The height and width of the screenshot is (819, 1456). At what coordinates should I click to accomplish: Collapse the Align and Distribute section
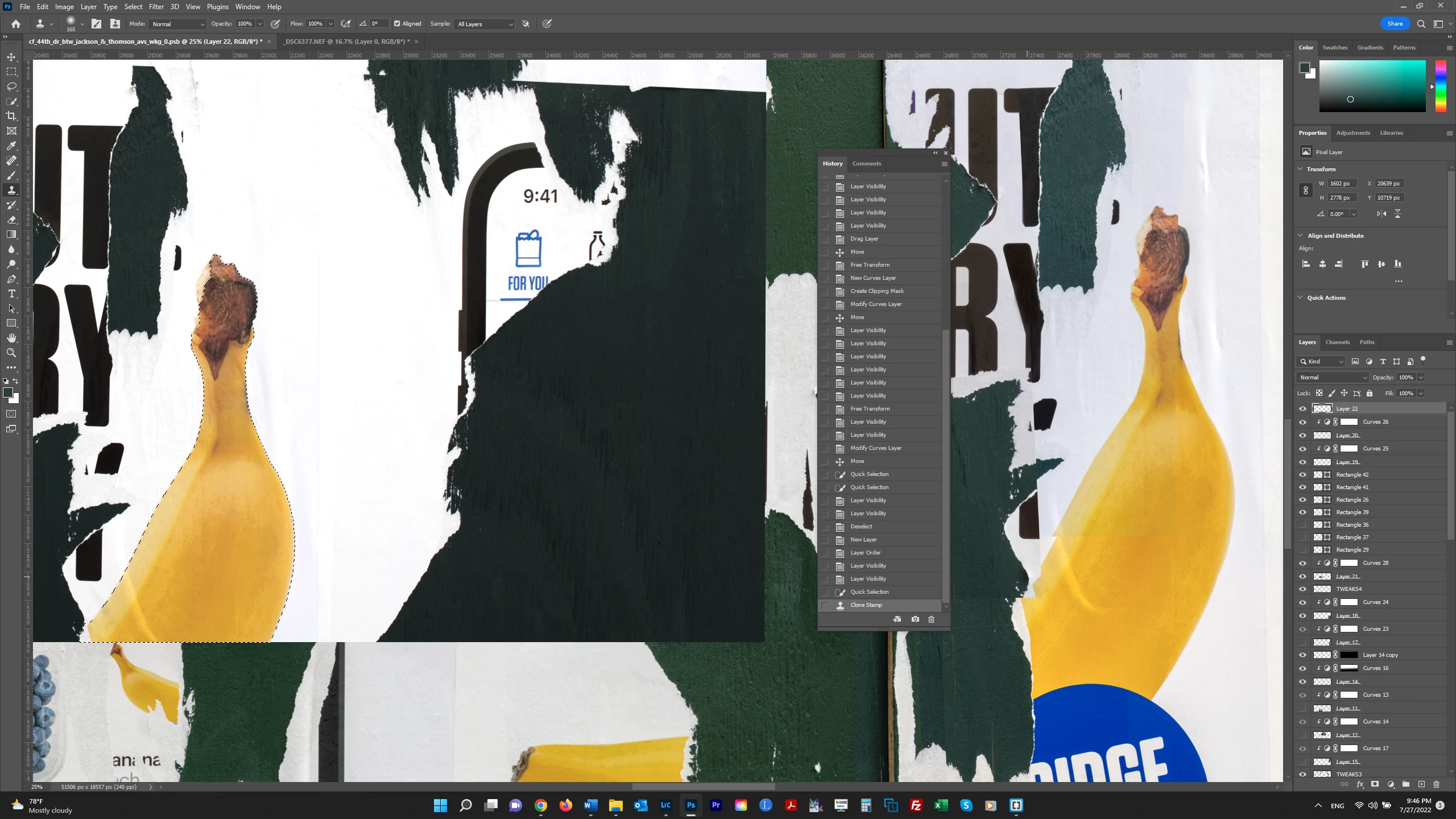pyautogui.click(x=1300, y=235)
